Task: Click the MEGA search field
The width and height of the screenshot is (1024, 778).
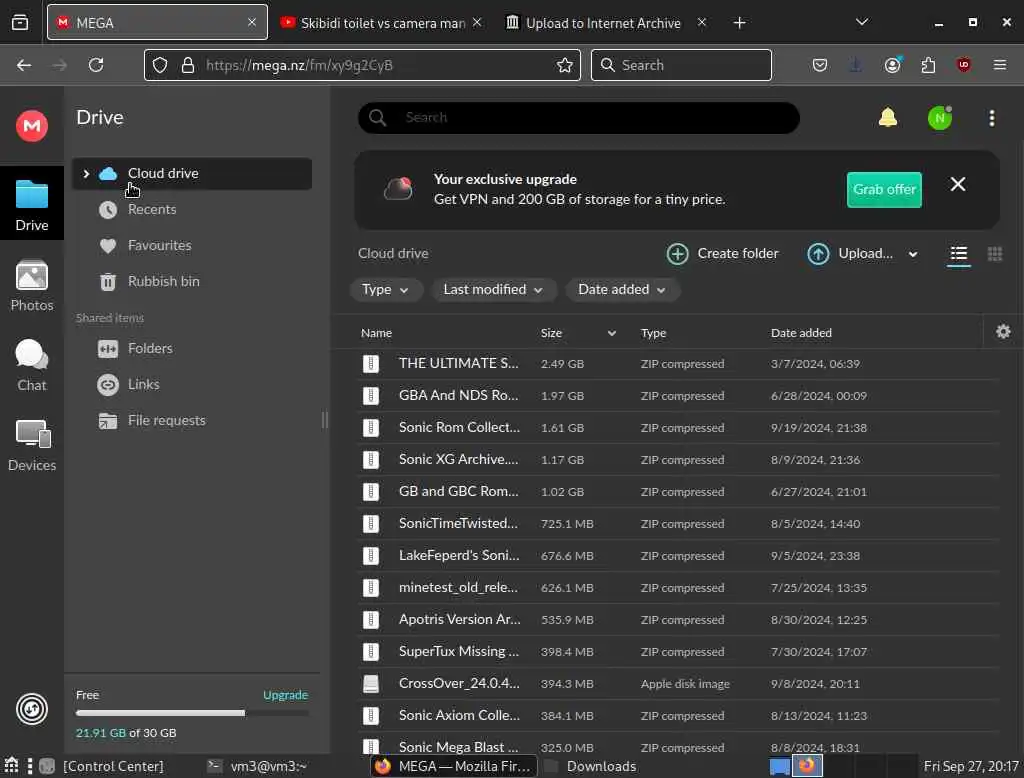Action: 579,118
